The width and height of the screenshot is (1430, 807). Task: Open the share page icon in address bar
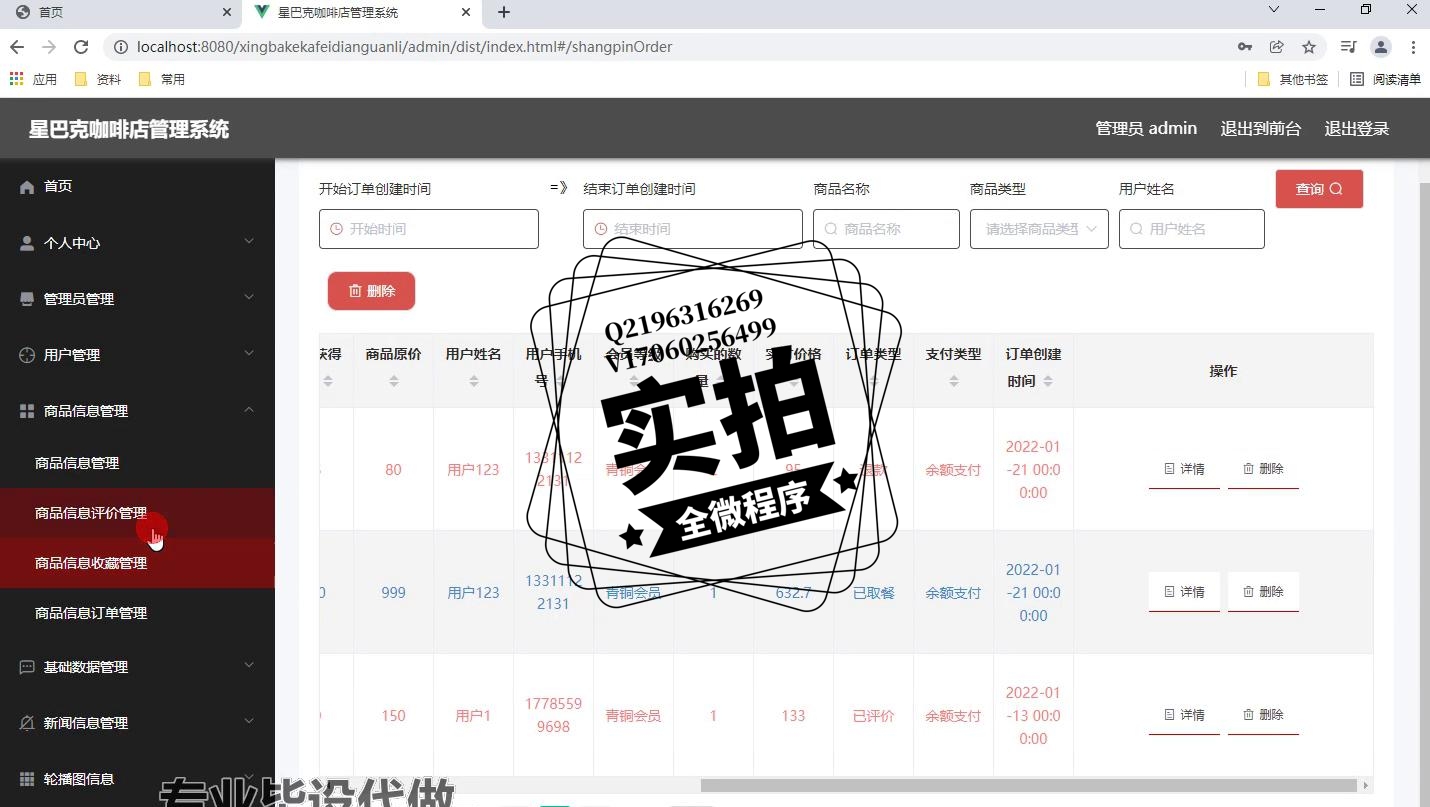[x=1277, y=47]
